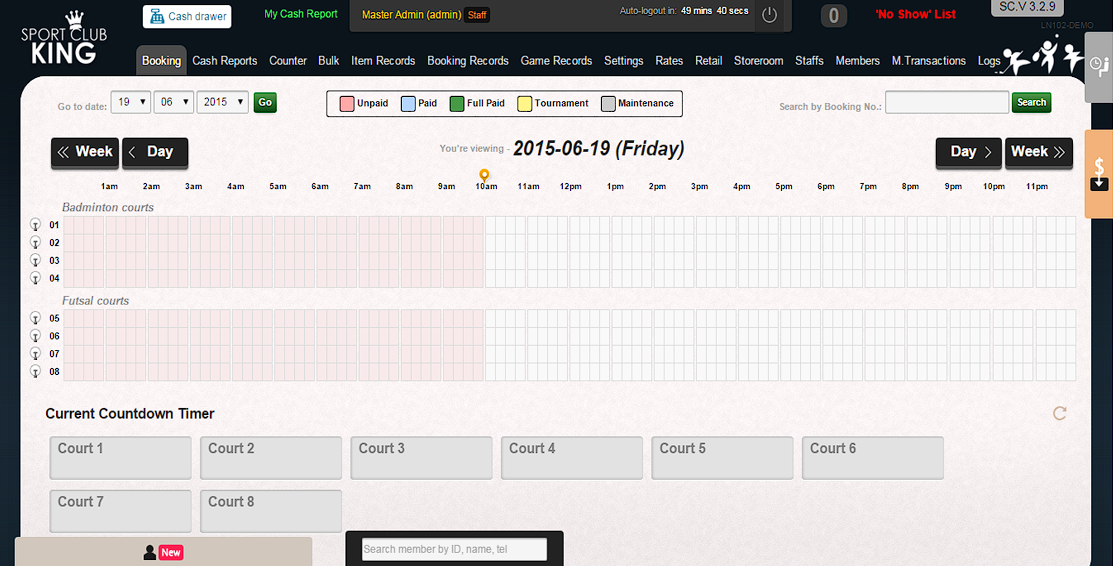Toggle light bulb for court 04

click(x=36, y=278)
